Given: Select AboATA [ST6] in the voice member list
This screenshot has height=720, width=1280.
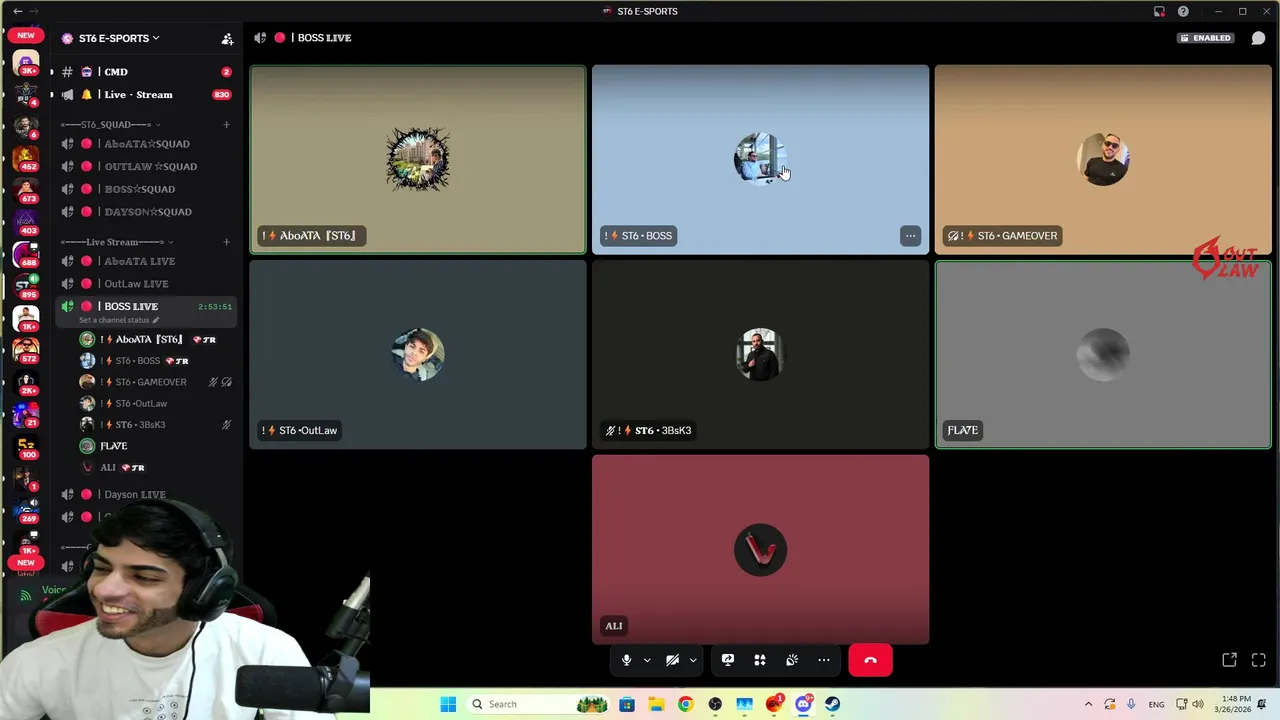Looking at the screenshot, I should 157,339.
